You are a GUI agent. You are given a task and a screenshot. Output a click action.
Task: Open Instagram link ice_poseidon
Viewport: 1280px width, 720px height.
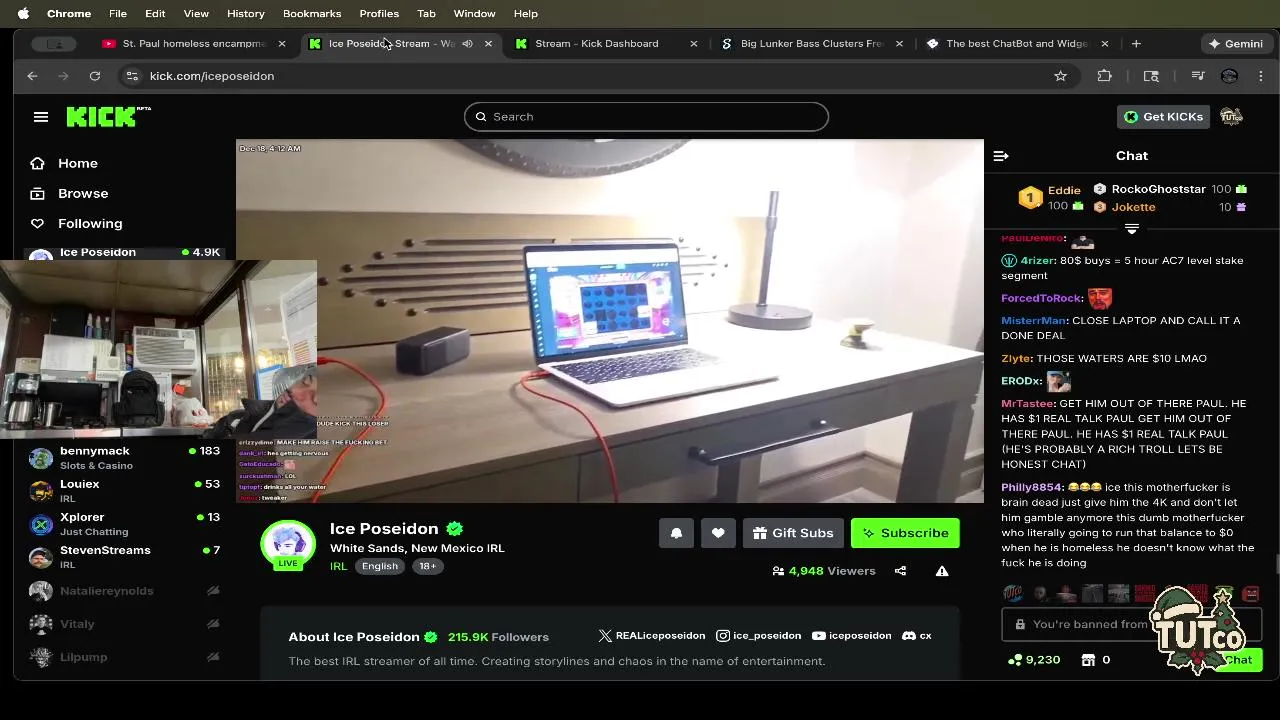tap(758, 636)
